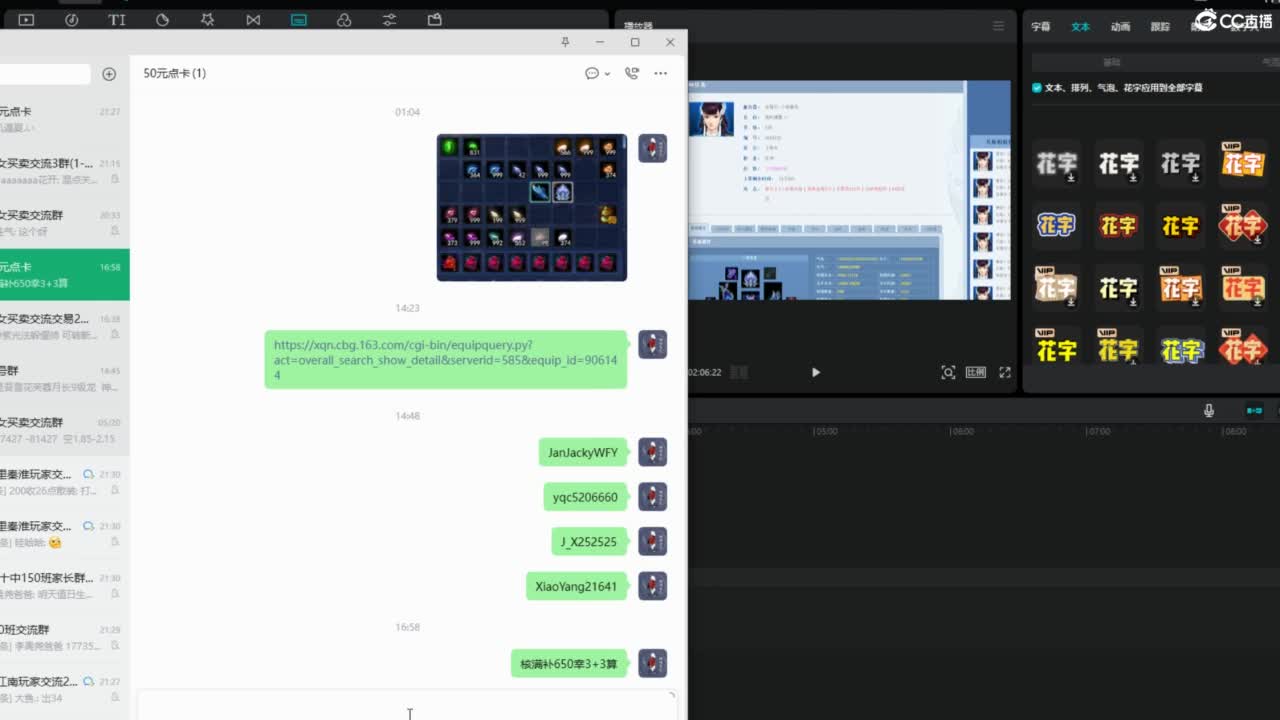This screenshot has height=720, width=1280.
Task: Select red-outlined yellow 花字 in second row
Action: [x=1118, y=226]
